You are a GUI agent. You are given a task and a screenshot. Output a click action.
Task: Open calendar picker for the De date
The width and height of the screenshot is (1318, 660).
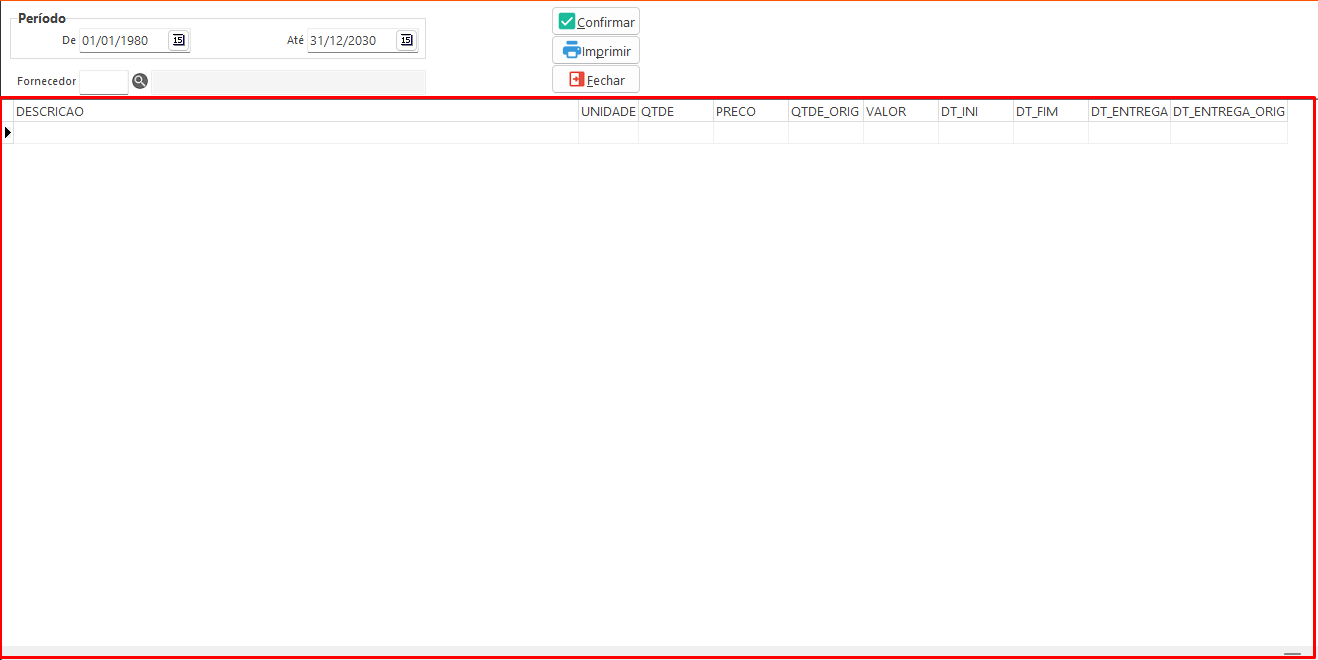(178, 40)
